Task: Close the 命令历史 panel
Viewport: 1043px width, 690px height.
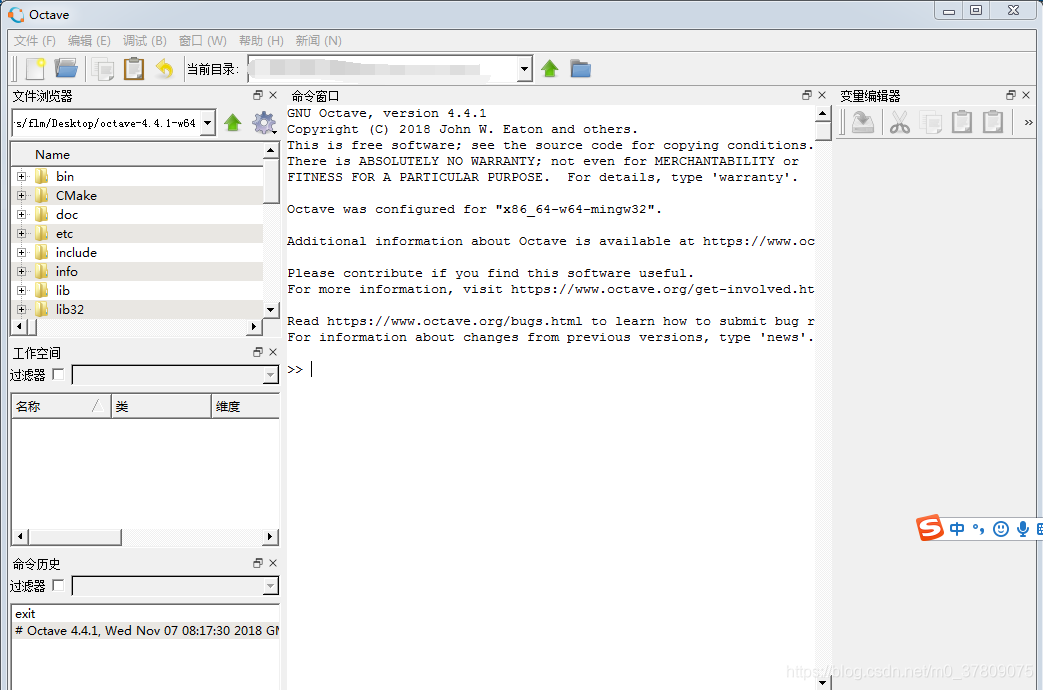Action: point(273,563)
